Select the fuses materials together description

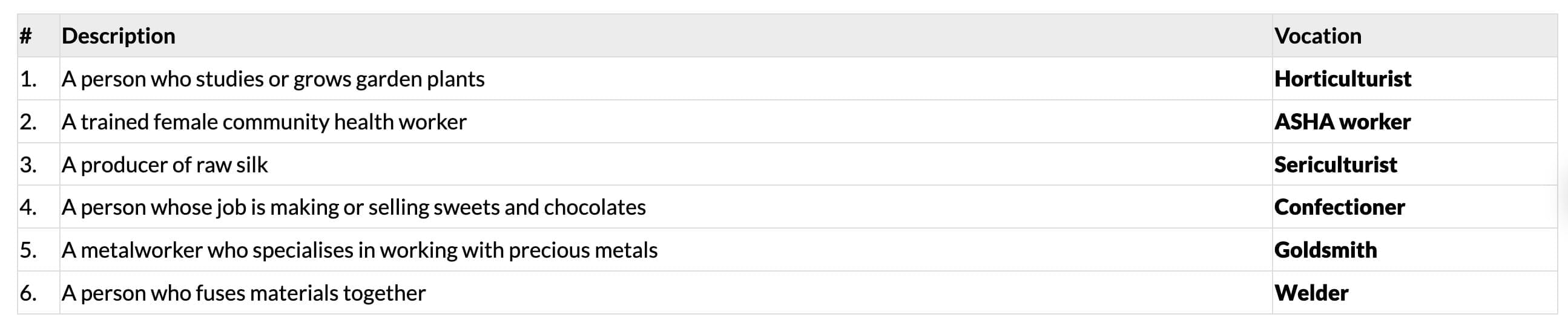point(243,293)
